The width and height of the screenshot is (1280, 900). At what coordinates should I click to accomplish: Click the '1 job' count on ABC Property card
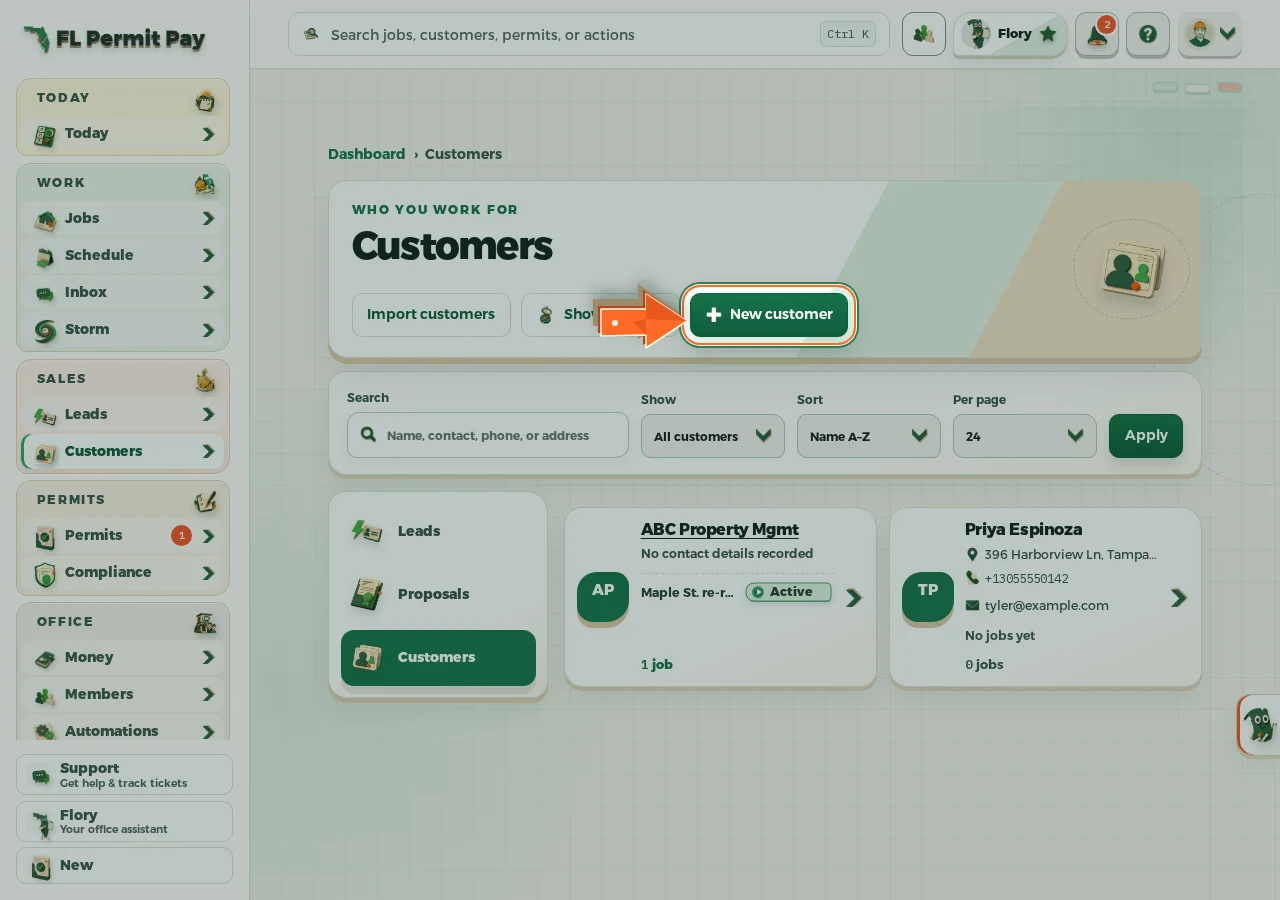click(657, 664)
